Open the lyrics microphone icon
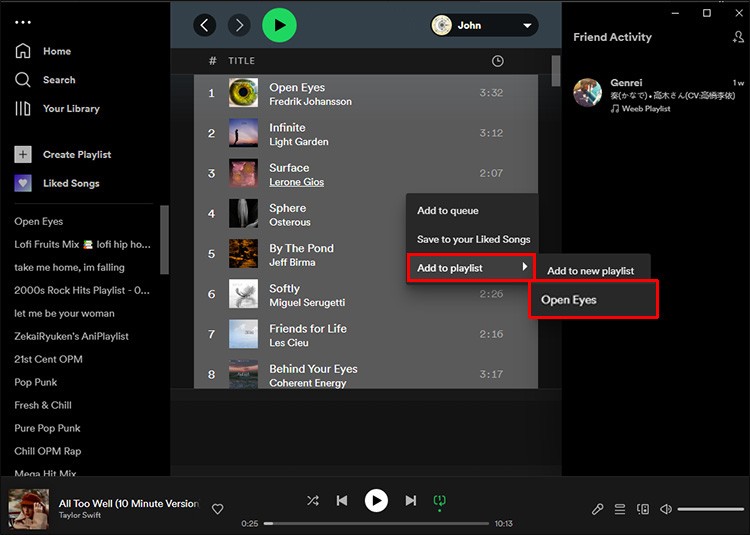The height and width of the screenshot is (535, 750). pyautogui.click(x=597, y=509)
